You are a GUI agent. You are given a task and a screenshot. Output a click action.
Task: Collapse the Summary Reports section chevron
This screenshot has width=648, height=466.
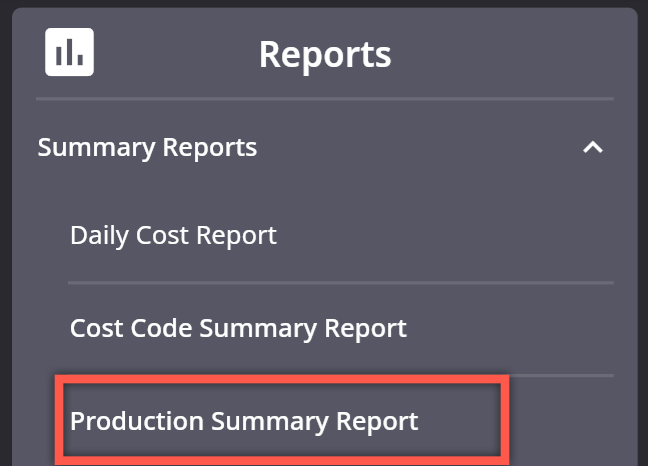point(593,147)
